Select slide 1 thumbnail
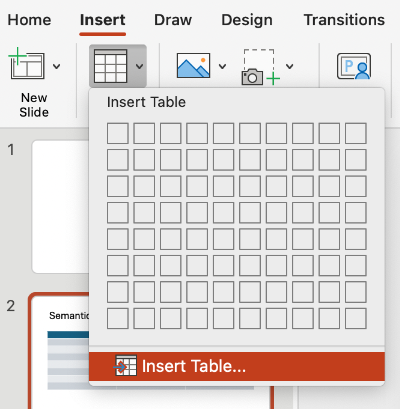Viewport: 400px width, 409px height. pyautogui.click(x=60, y=207)
